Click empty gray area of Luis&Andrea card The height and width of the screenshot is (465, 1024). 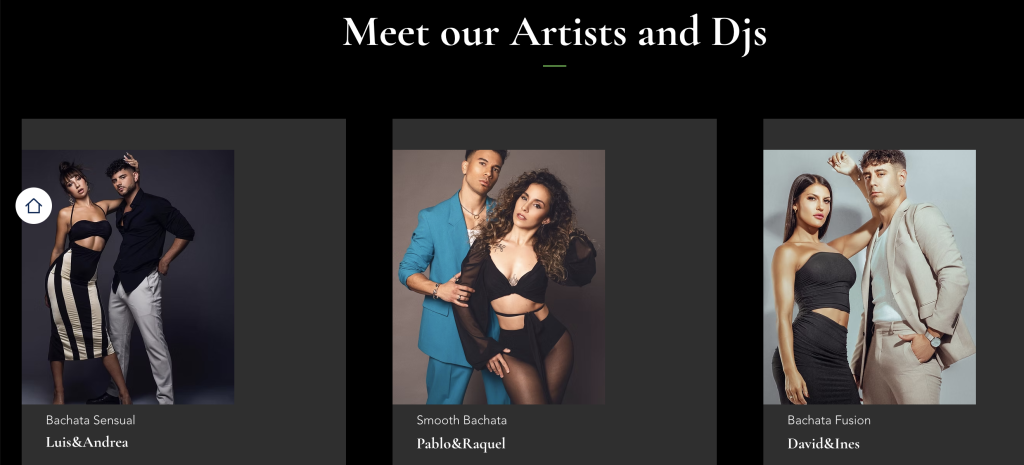coord(291,274)
